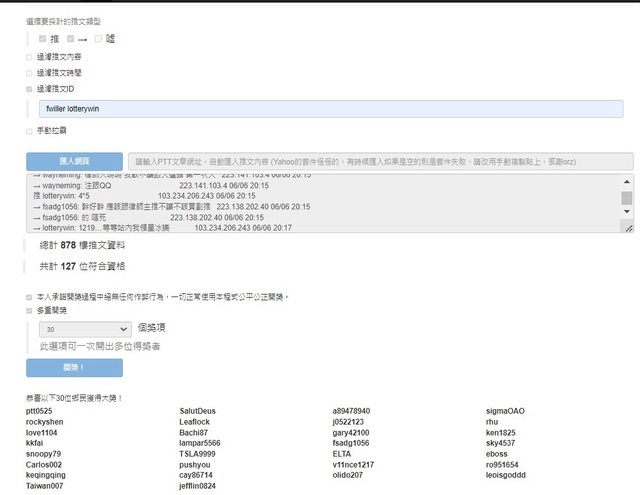This screenshot has height=495, width=640.
Task: Click the comments text area scrollbar thumb
Action: point(627,198)
